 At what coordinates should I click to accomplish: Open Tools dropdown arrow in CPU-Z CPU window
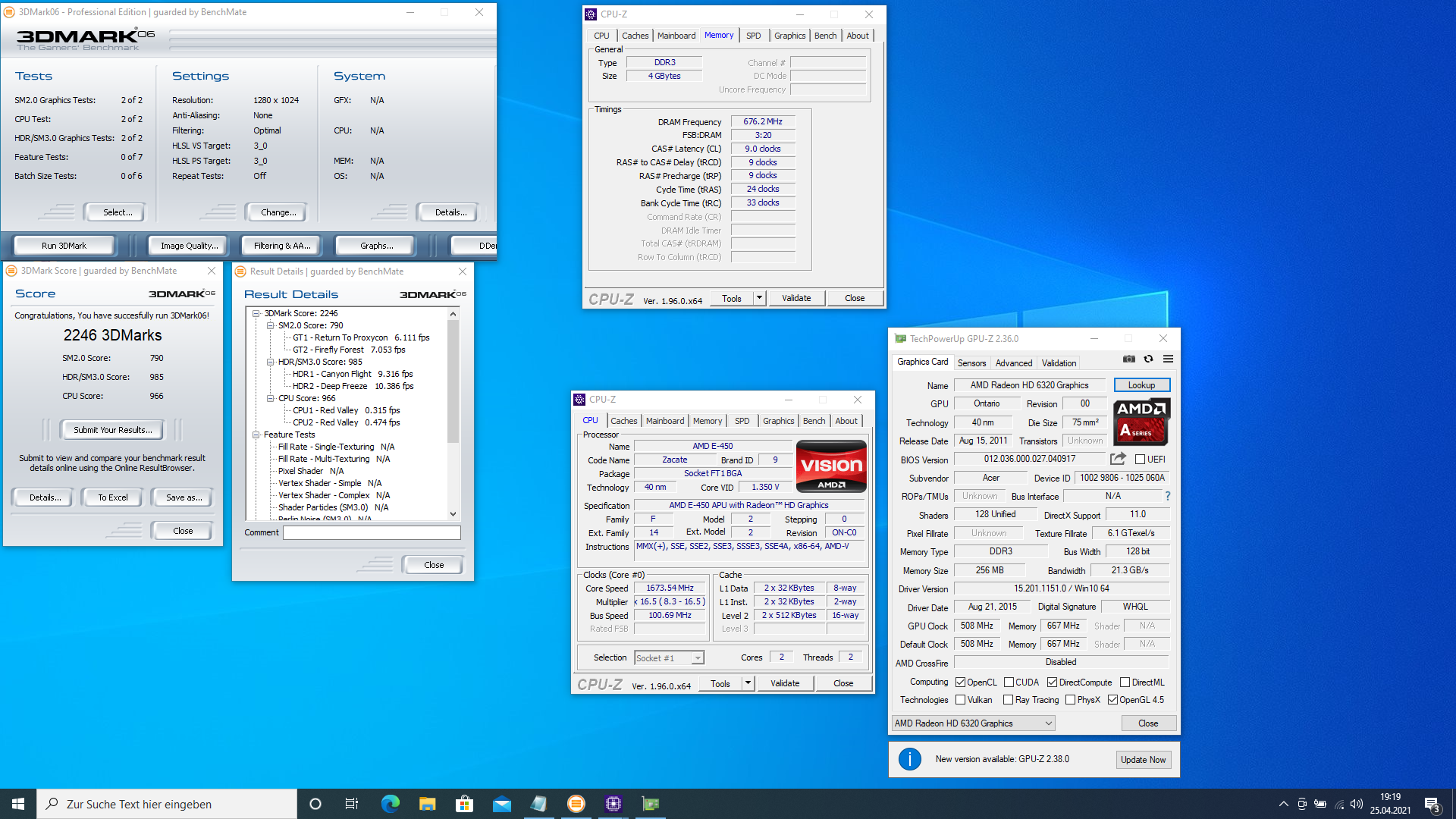click(x=748, y=683)
